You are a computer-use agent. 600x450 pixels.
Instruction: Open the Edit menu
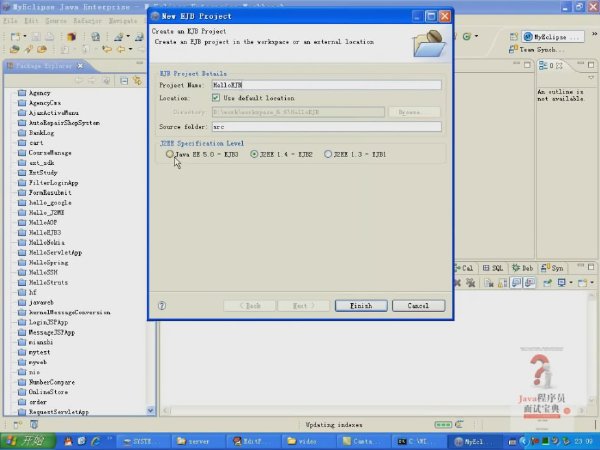pos(31,21)
